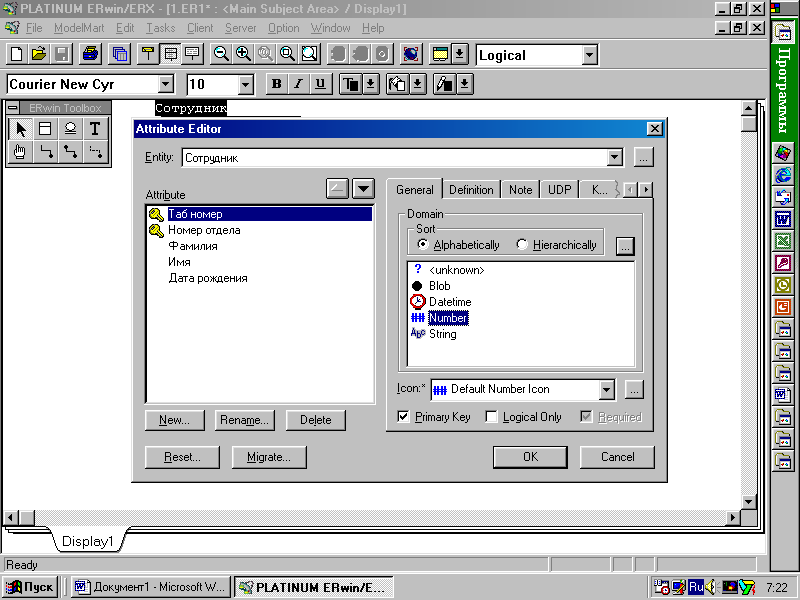Select the Дата рождения attribute
Screen dimensions: 800x600
208,278
